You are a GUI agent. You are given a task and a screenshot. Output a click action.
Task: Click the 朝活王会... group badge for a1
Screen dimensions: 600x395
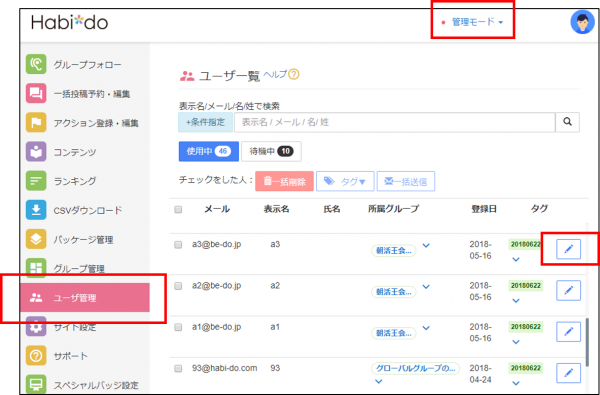[x=393, y=333]
